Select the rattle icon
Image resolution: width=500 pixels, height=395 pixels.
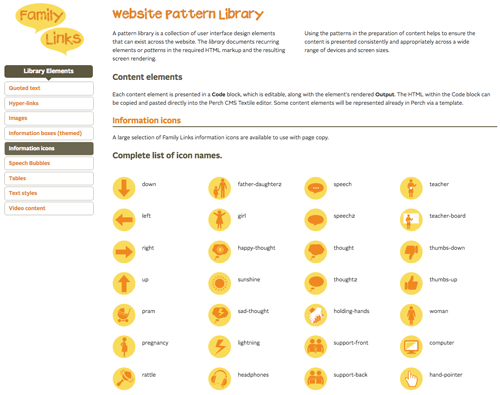point(124,379)
